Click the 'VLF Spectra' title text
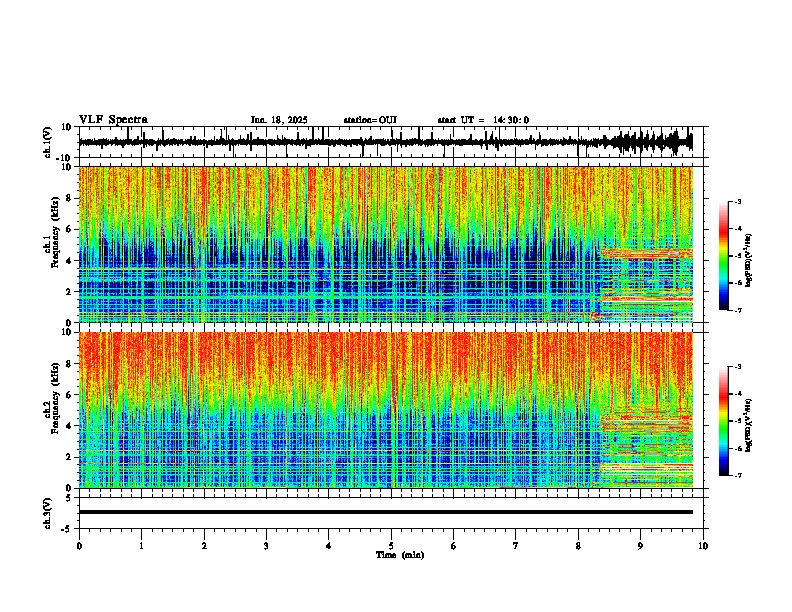 [113, 120]
